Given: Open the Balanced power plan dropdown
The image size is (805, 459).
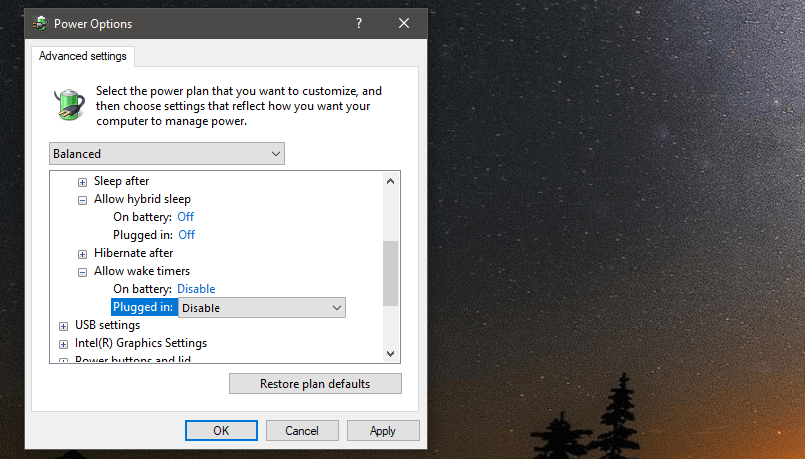Looking at the screenshot, I should coord(167,154).
